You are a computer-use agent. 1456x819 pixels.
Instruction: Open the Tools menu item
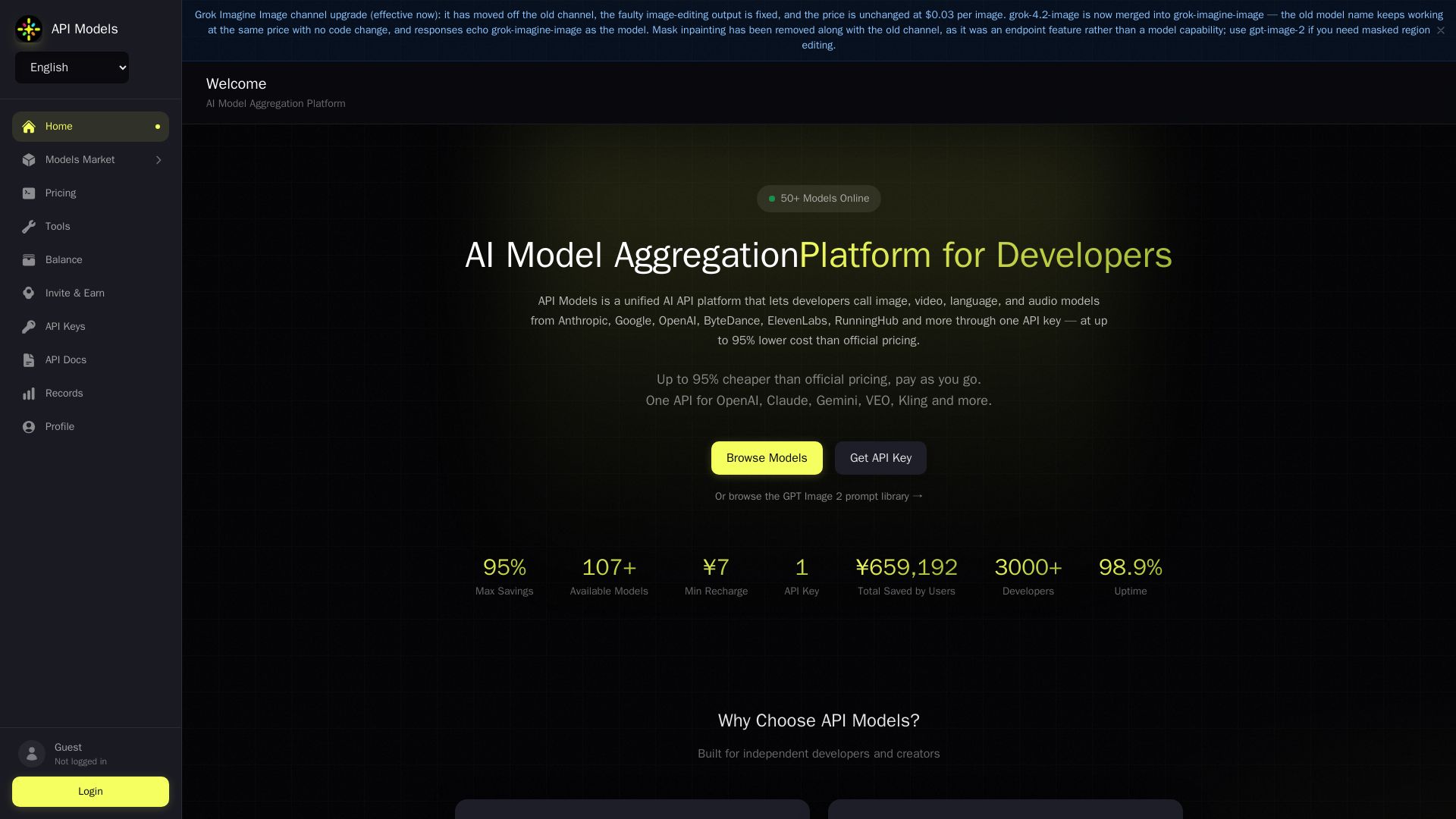coord(90,227)
